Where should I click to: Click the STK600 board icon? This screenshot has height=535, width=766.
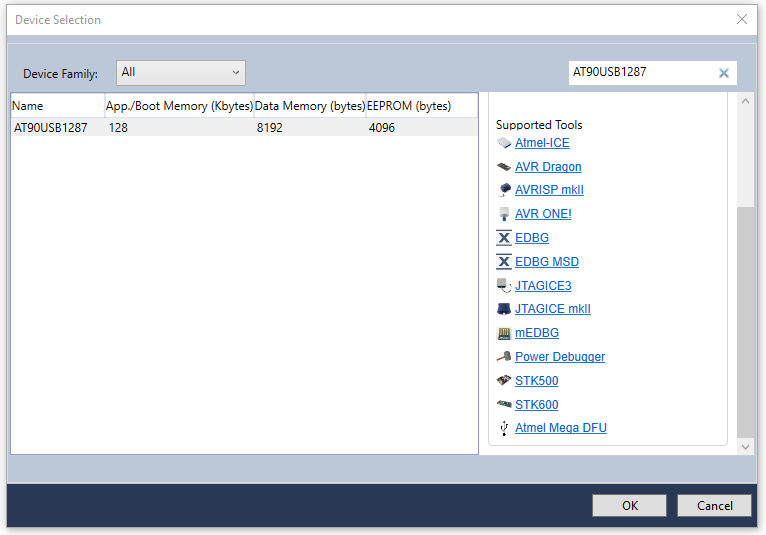(504, 405)
